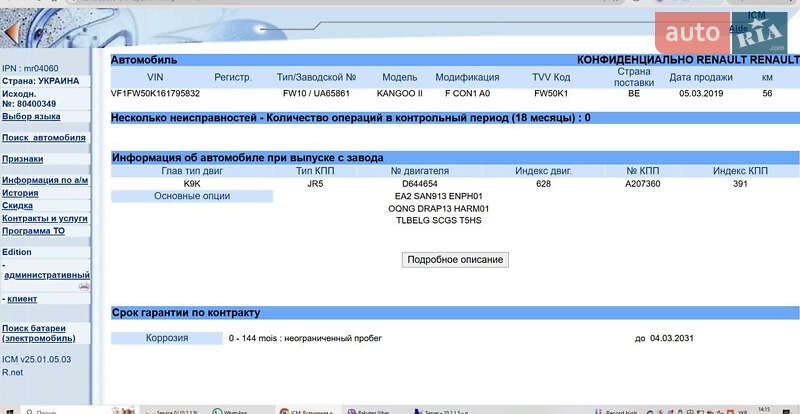This screenshot has width=800, height=414.
Task: Click the Глав тип двиг header
Action: pos(192,171)
